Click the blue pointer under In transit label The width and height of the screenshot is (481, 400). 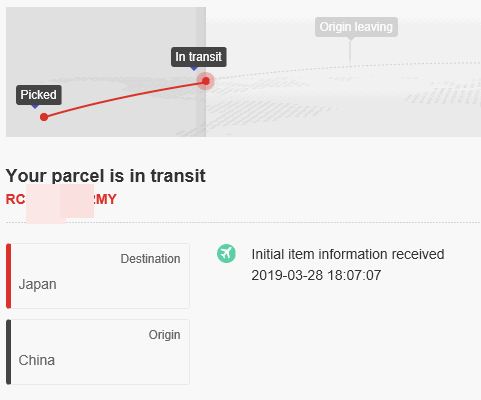tap(194, 69)
